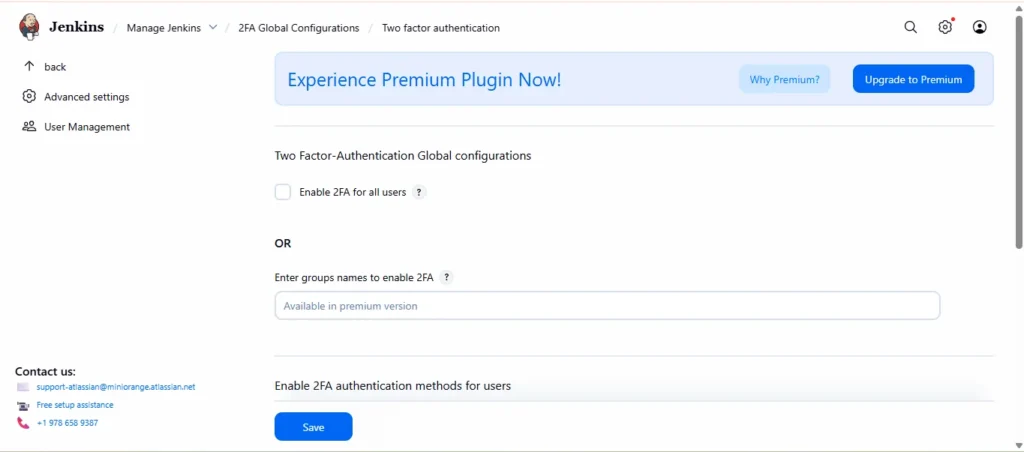The width and height of the screenshot is (1024, 452).
Task: Click the support email address link
Action: tap(115, 387)
